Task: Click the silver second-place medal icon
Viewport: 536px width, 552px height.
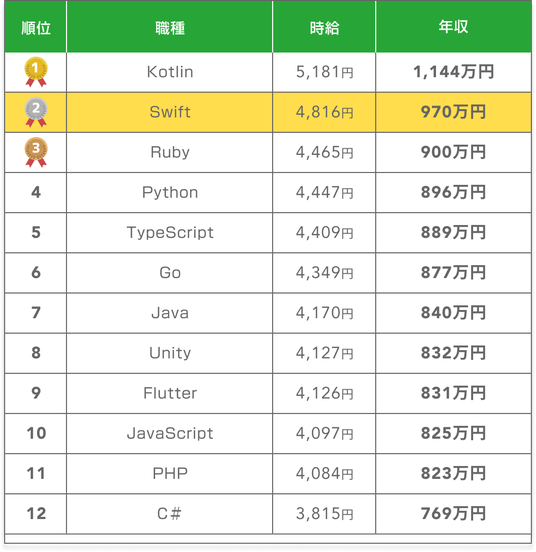Action: [x=36, y=112]
